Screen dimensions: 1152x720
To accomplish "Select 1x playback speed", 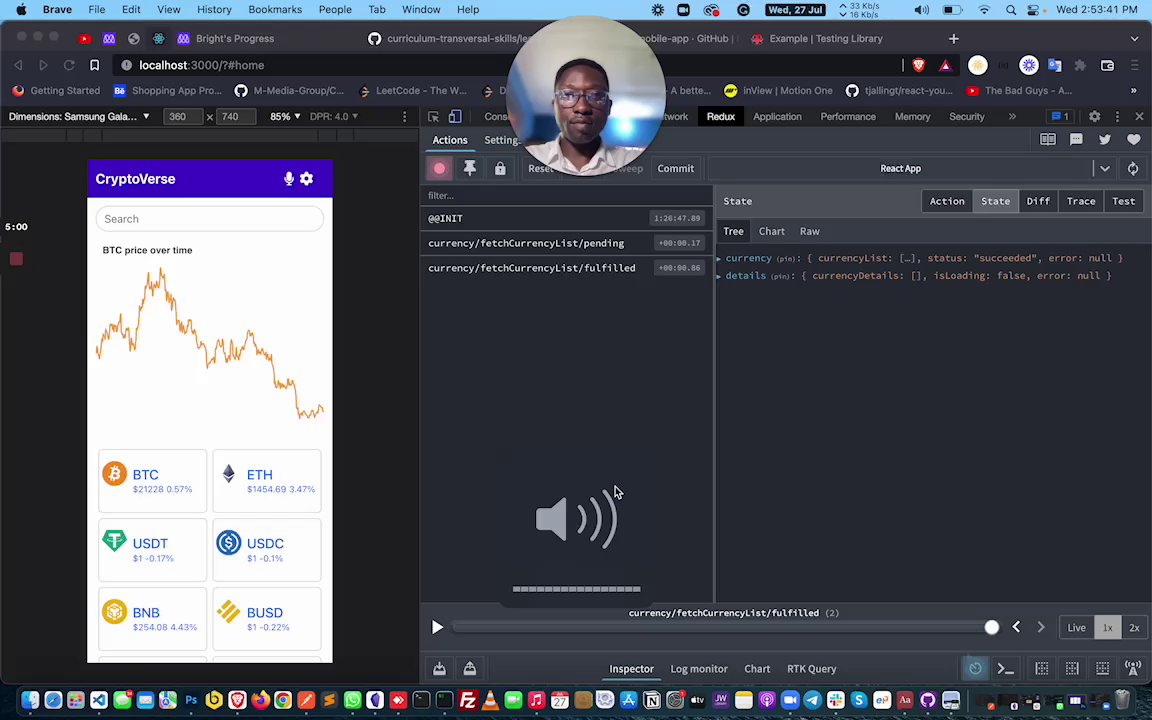I will coord(1107,627).
